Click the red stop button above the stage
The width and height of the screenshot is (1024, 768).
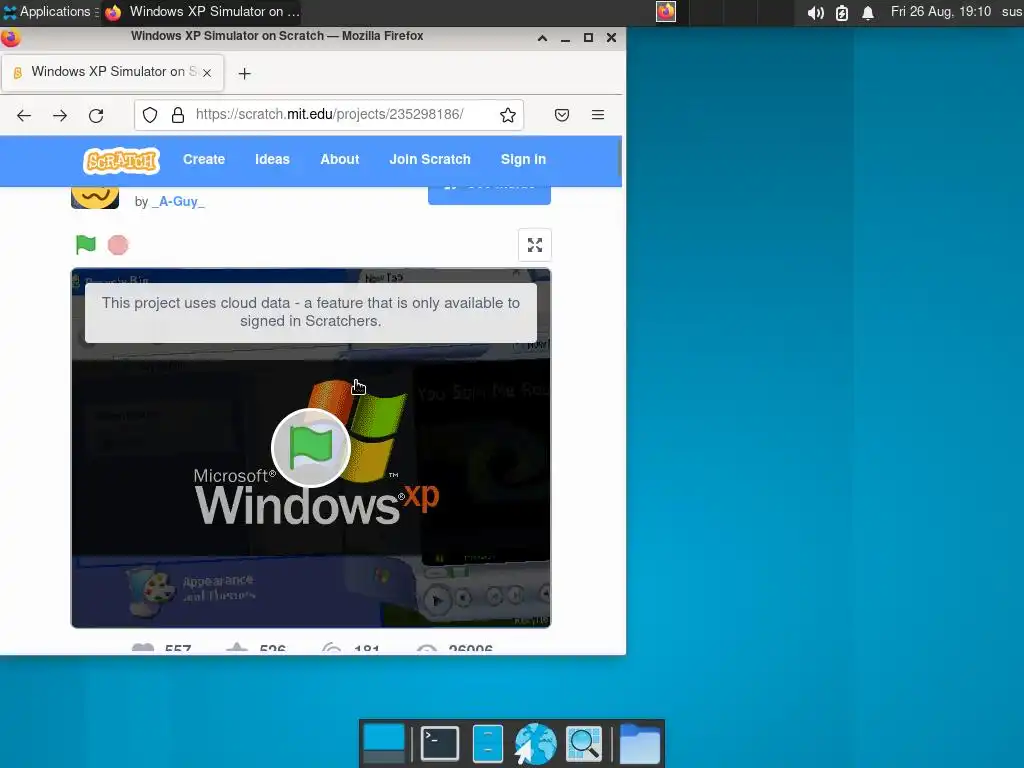coord(118,245)
